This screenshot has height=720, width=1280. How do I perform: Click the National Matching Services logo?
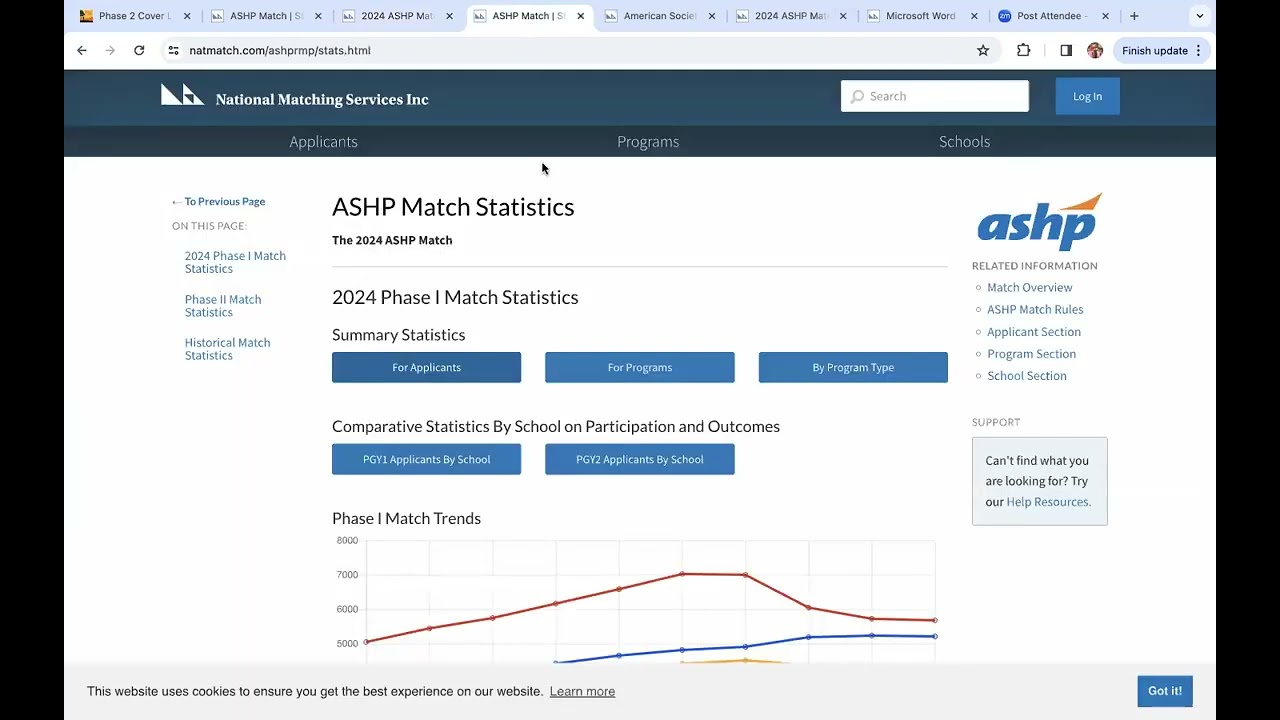click(x=295, y=97)
